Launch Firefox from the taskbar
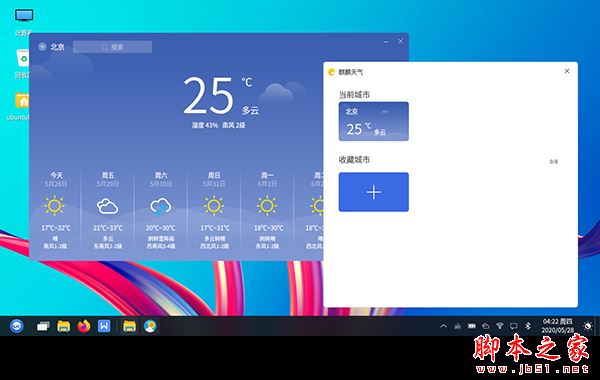The width and height of the screenshot is (600, 380). click(x=84, y=326)
